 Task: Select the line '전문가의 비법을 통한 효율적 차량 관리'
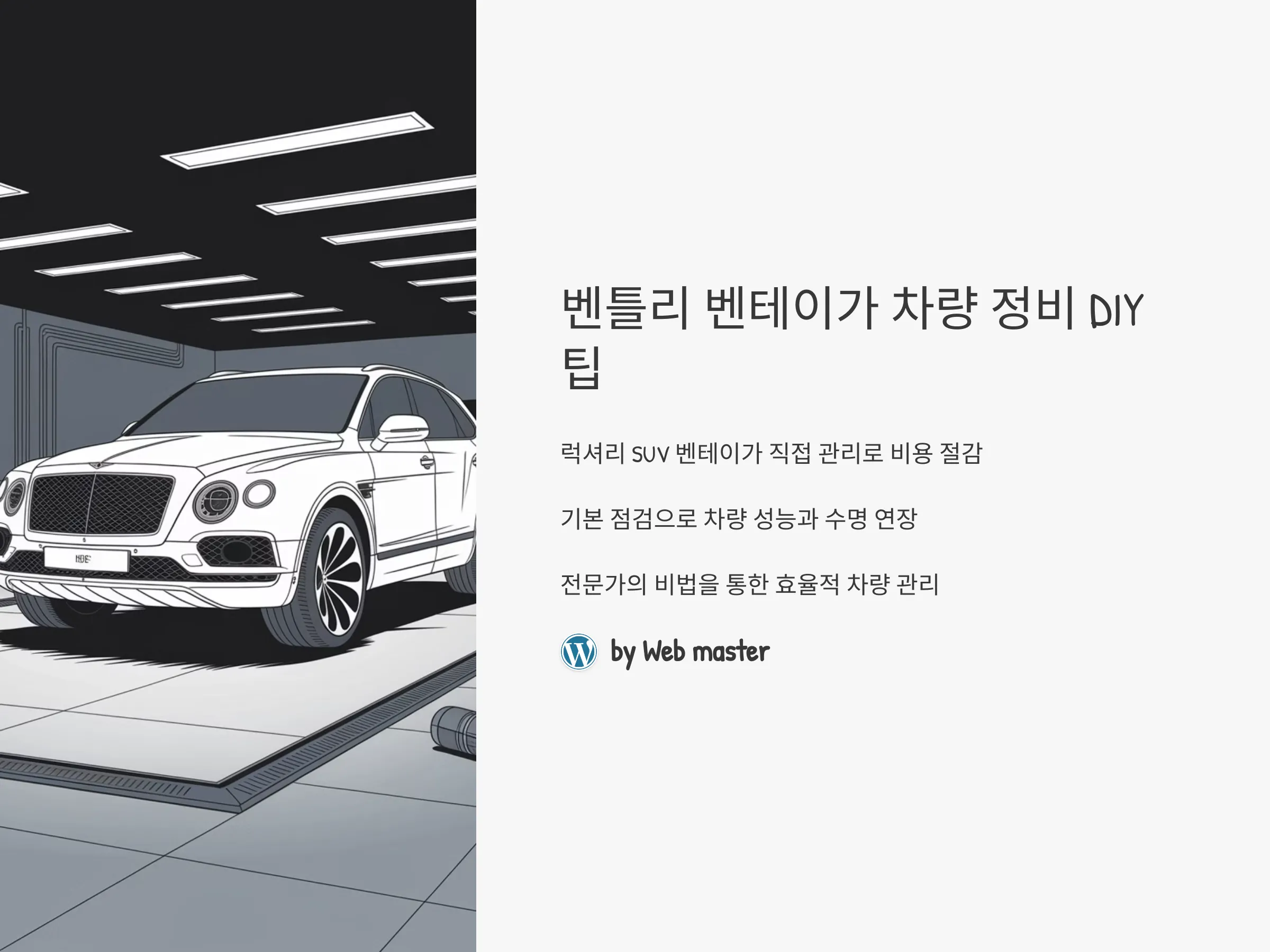point(749,584)
